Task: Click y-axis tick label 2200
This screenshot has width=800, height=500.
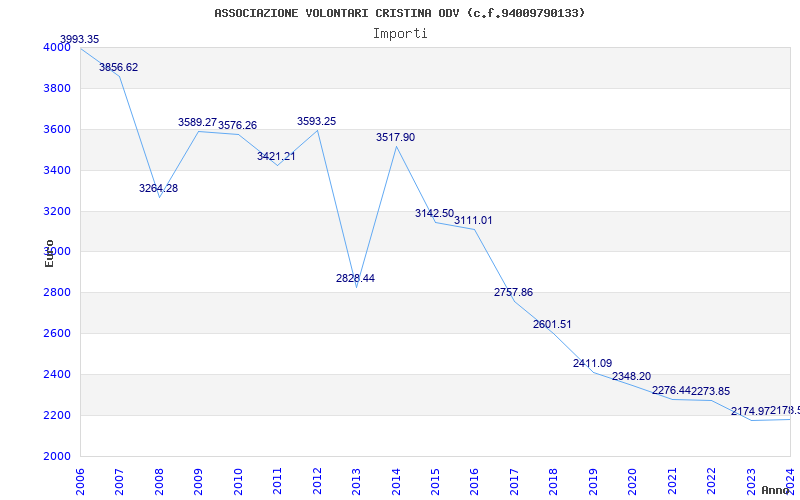Action: tap(57, 415)
